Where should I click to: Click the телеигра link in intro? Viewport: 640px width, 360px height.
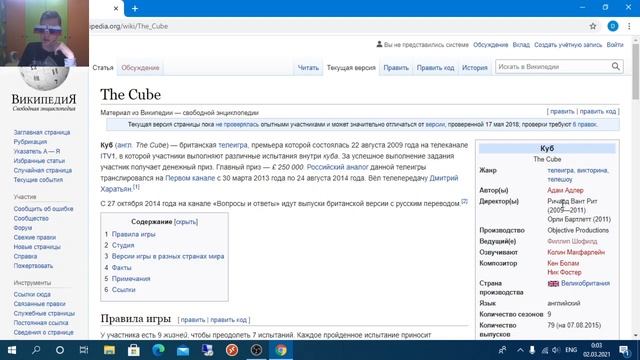(x=233, y=145)
